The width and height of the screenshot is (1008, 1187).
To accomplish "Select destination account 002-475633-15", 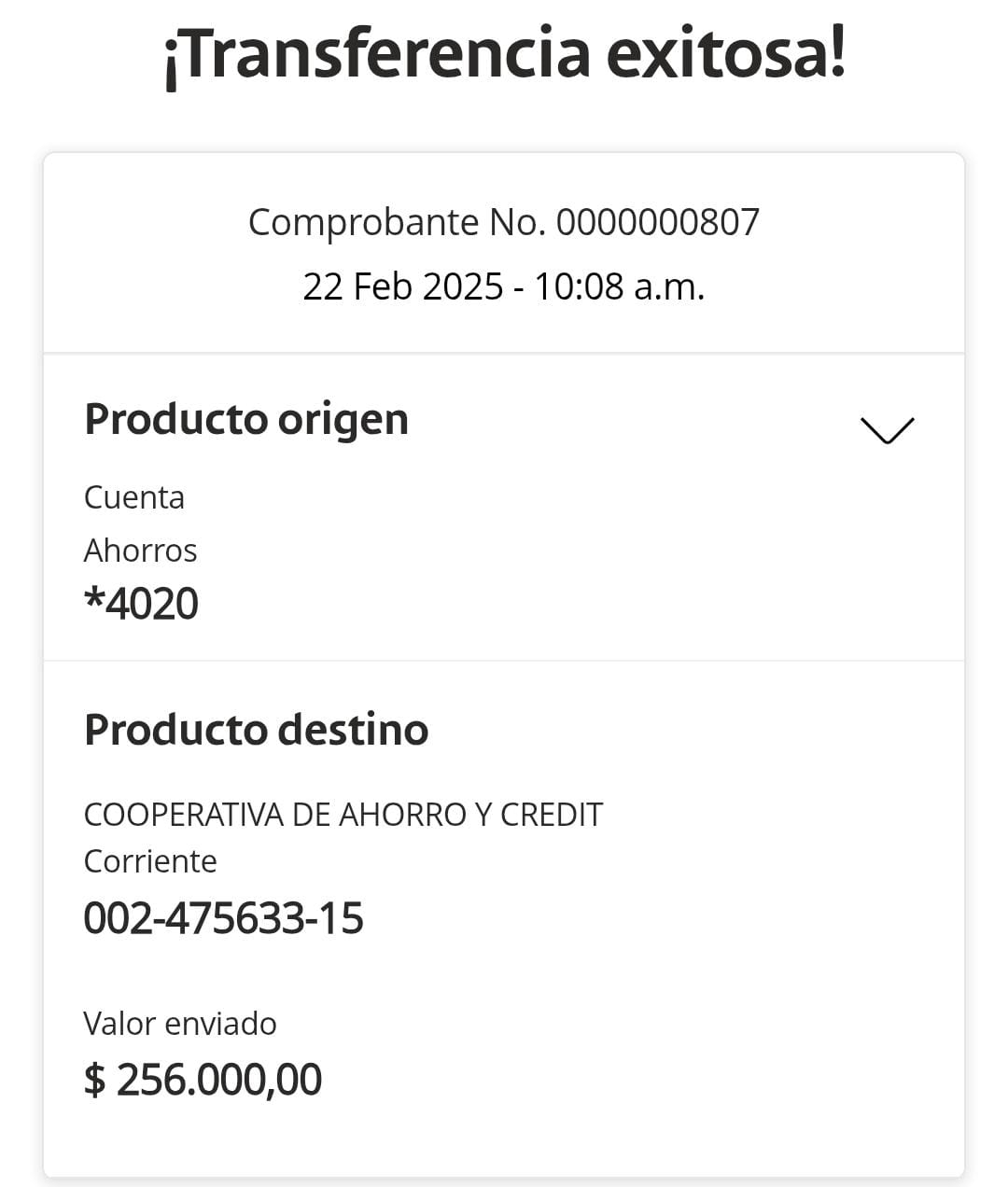I will coord(223,918).
